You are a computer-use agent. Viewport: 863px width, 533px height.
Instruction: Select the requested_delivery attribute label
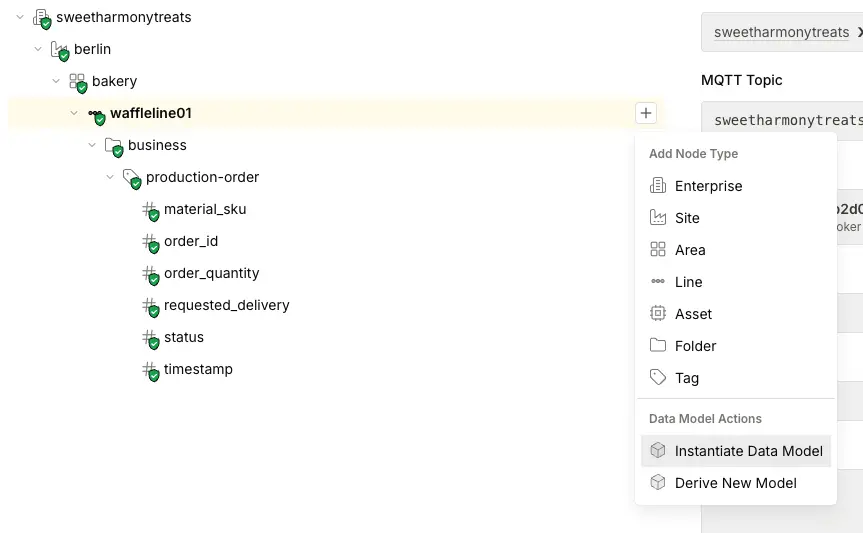(227, 305)
